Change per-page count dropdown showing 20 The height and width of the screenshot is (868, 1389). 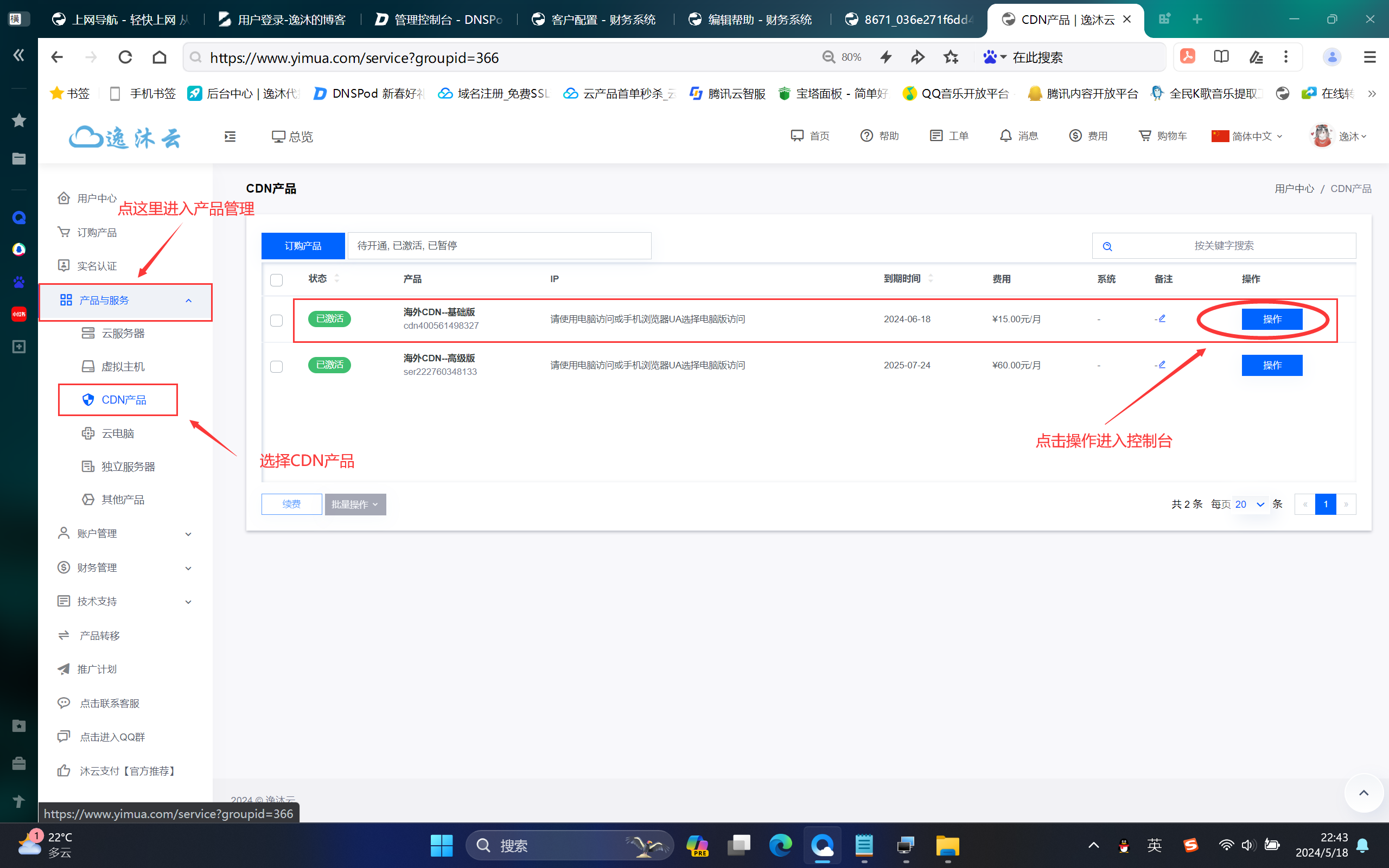pyautogui.click(x=1250, y=505)
